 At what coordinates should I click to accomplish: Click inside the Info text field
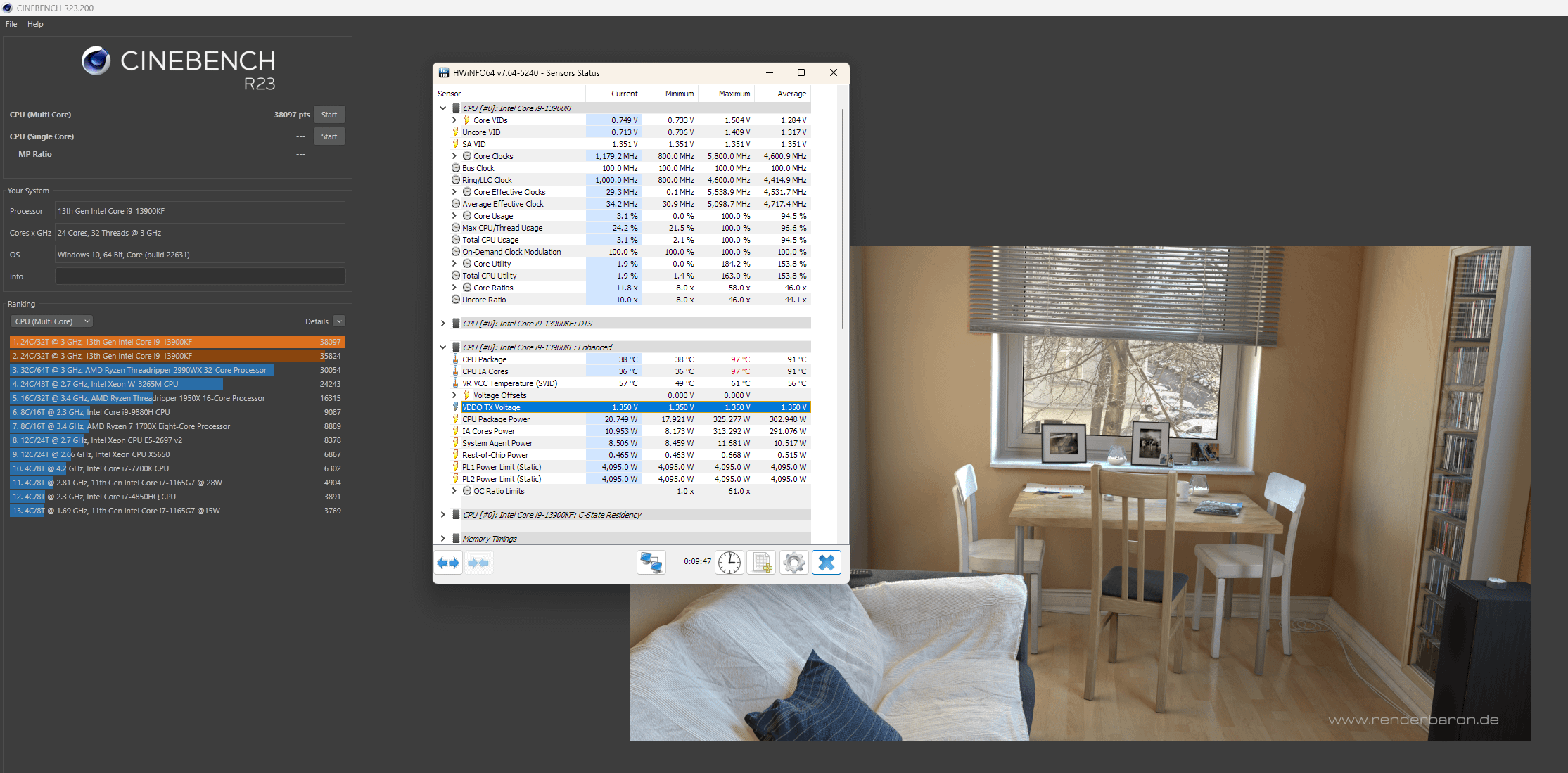[199, 276]
